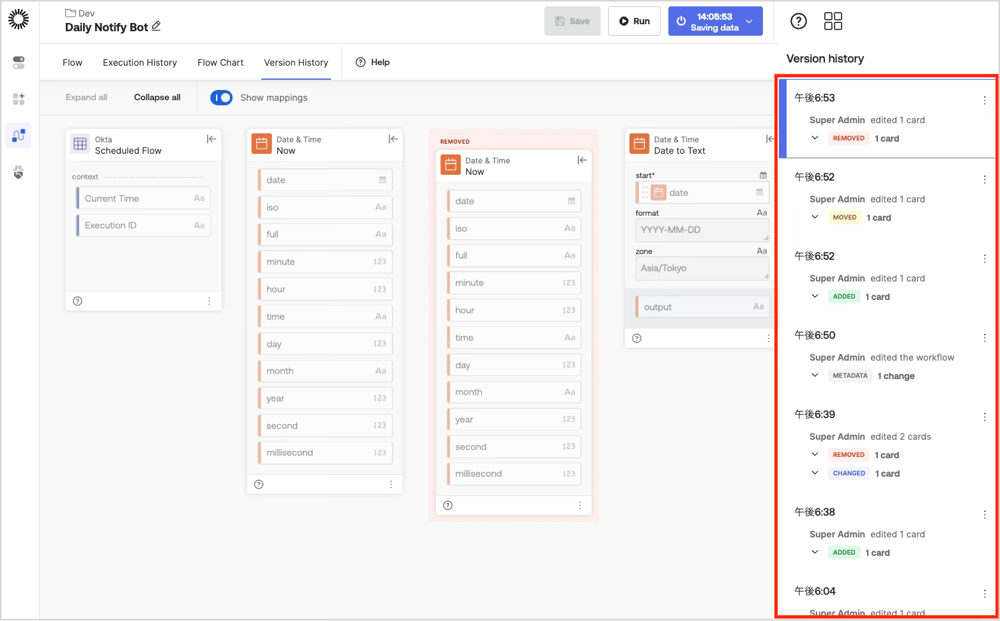Click the zone field Asia/Tokyo
This screenshot has height=621, width=1000.
point(702,268)
